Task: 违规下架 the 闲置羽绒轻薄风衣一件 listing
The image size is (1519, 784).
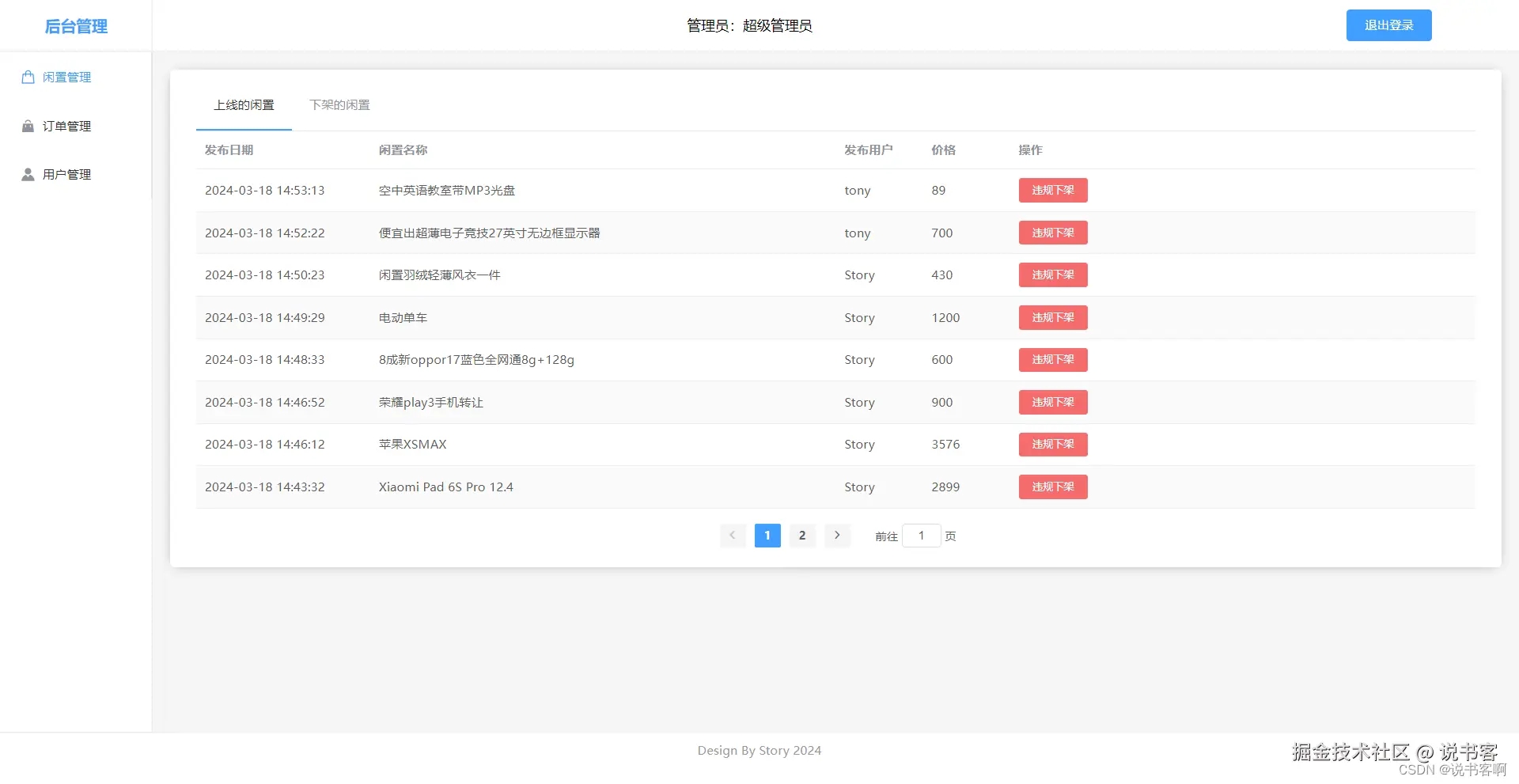Action: tap(1052, 275)
